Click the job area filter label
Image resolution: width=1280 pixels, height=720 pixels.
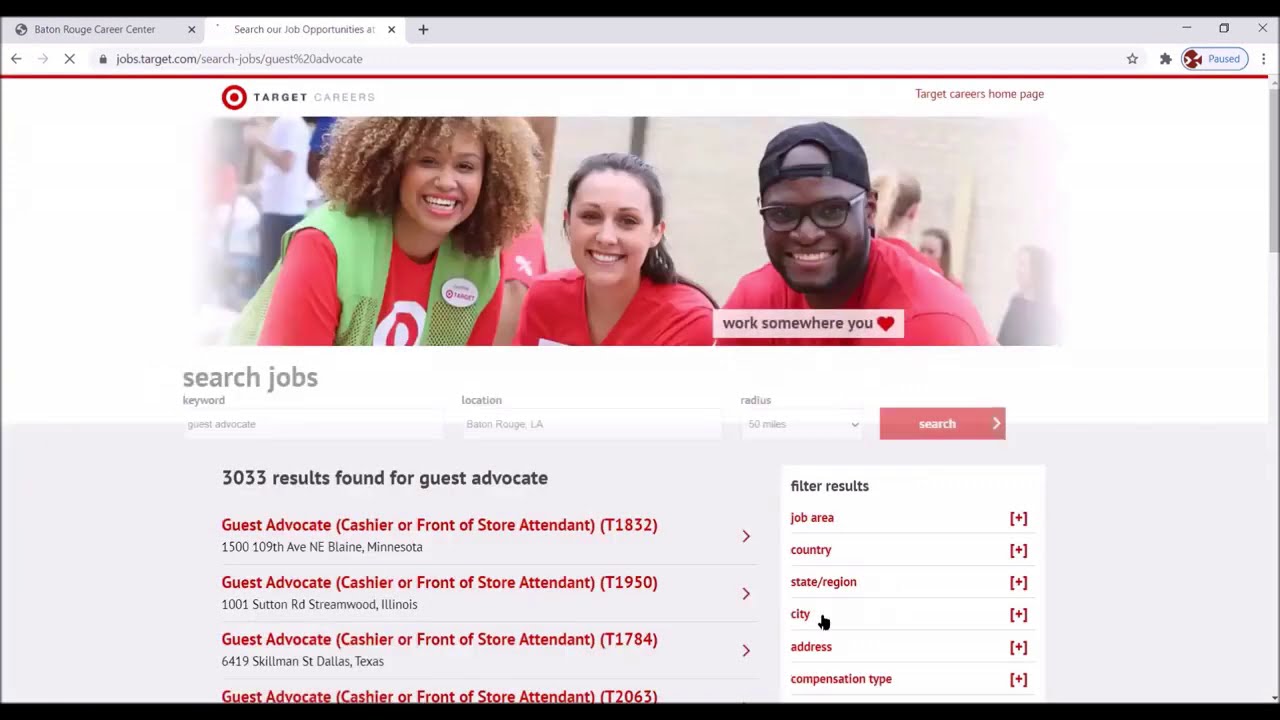tap(812, 518)
